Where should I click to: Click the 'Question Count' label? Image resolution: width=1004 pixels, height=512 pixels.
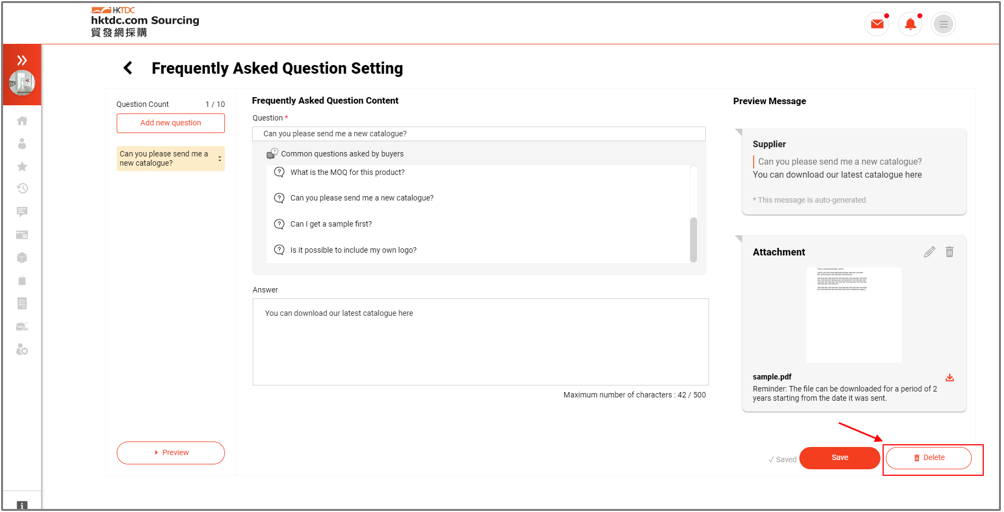(x=142, y=104)
